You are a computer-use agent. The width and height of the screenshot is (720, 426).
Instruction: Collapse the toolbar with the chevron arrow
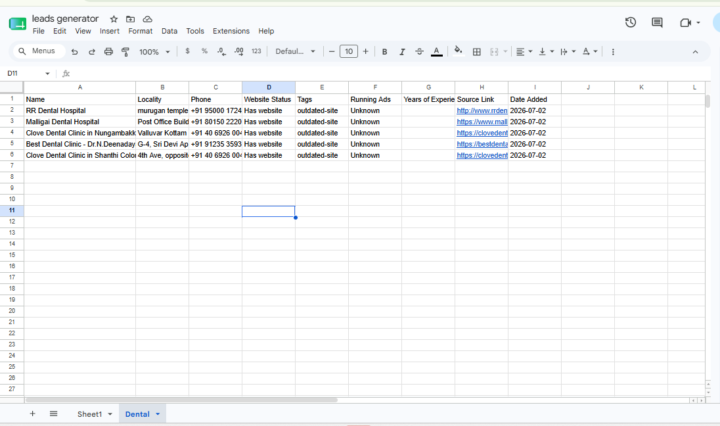[x=695, y=52]
